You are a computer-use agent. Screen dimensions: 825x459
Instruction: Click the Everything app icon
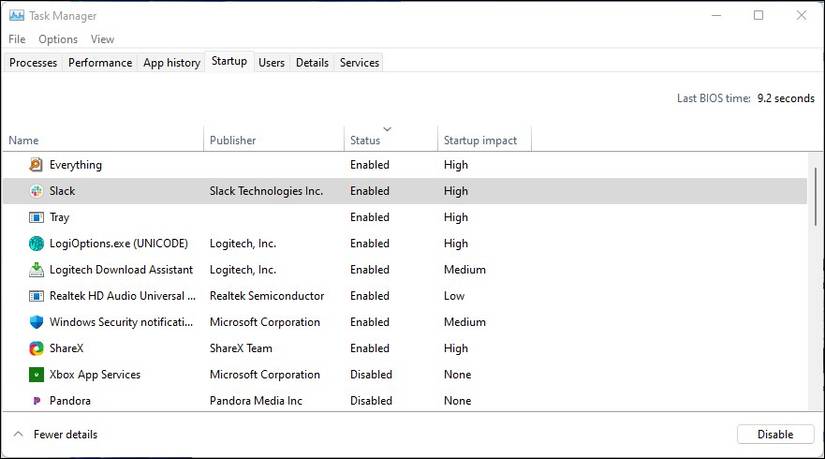tap(36, 165)
